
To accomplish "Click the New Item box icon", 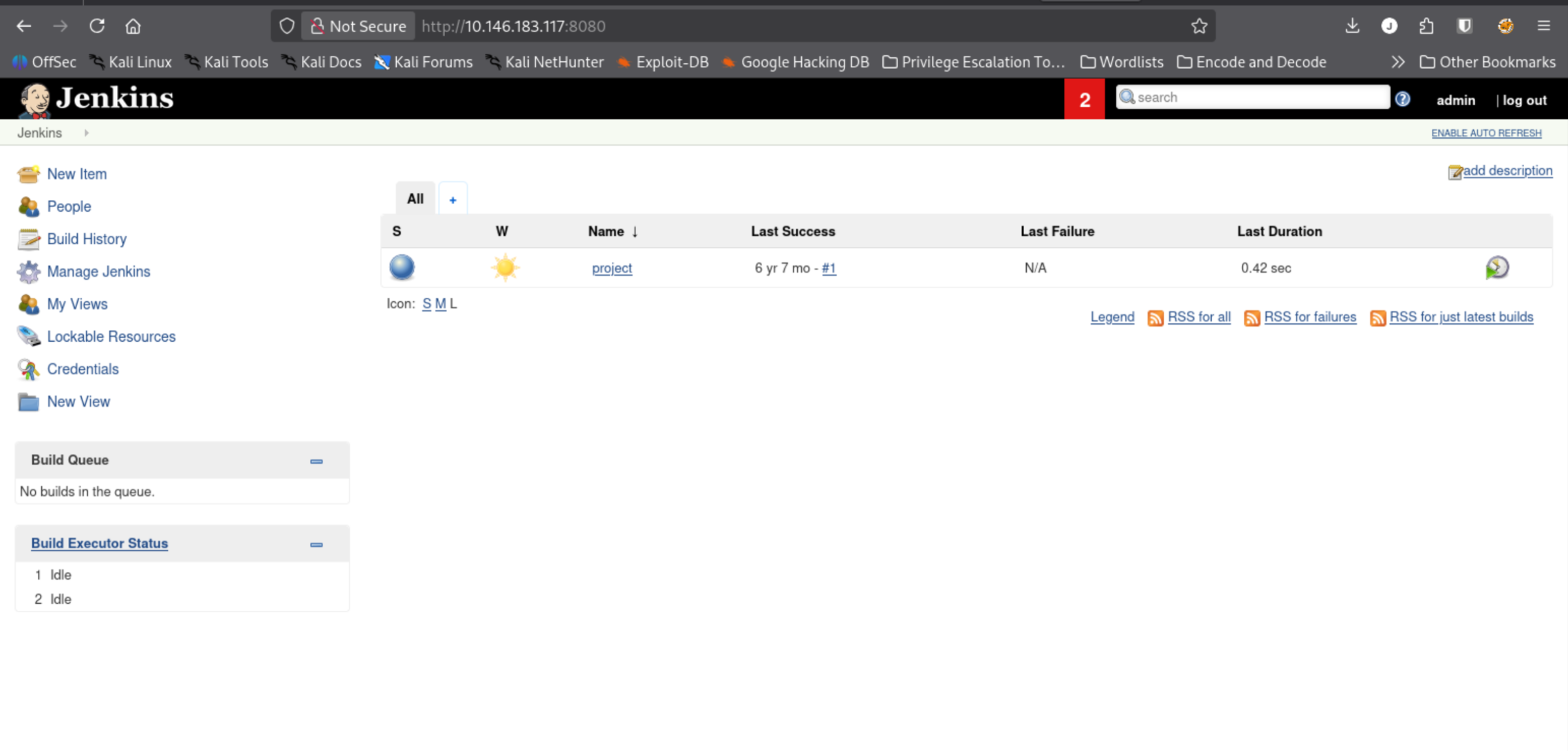I will (x=28, y=174).
